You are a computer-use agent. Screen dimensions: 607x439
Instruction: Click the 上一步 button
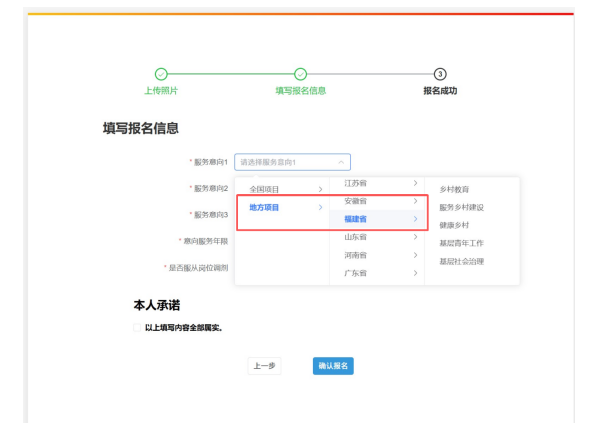click(264, 366)
